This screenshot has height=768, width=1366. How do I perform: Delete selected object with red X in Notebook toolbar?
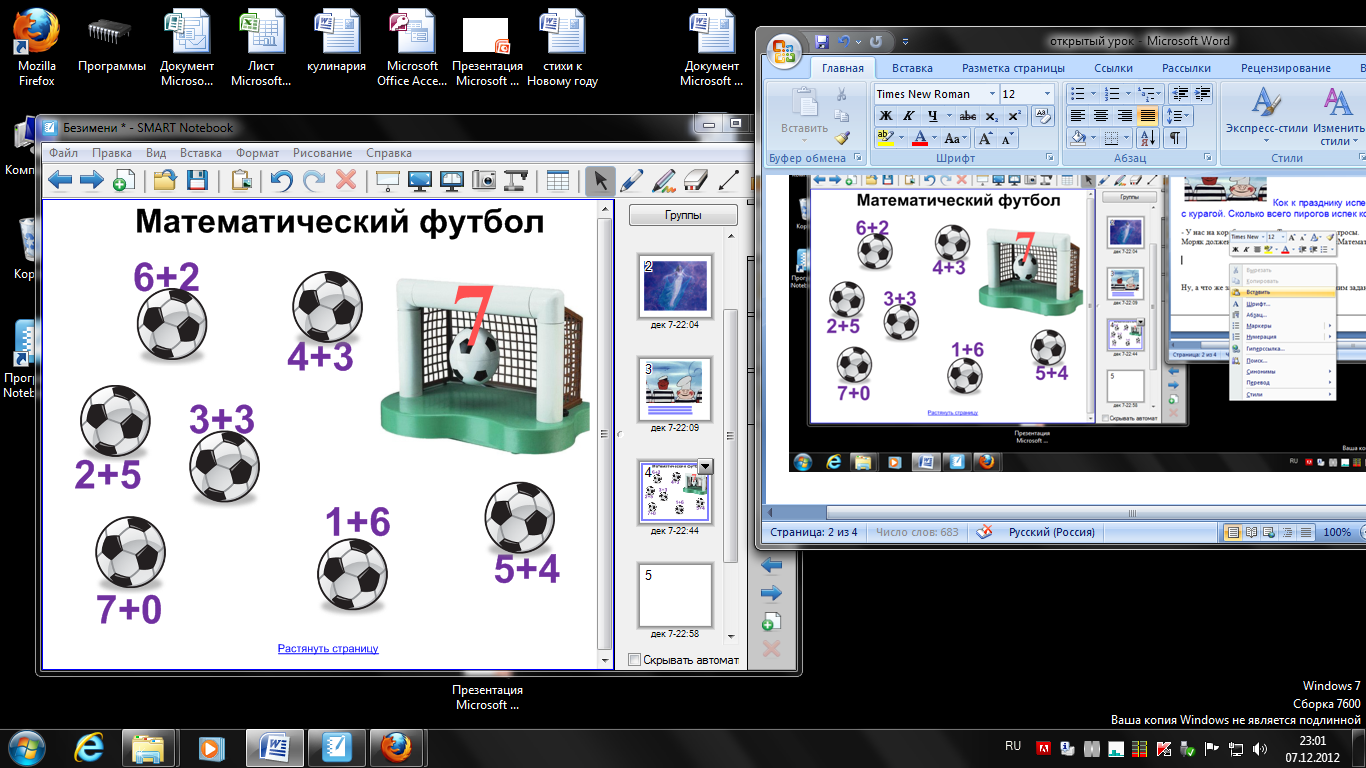click(346, 180)
